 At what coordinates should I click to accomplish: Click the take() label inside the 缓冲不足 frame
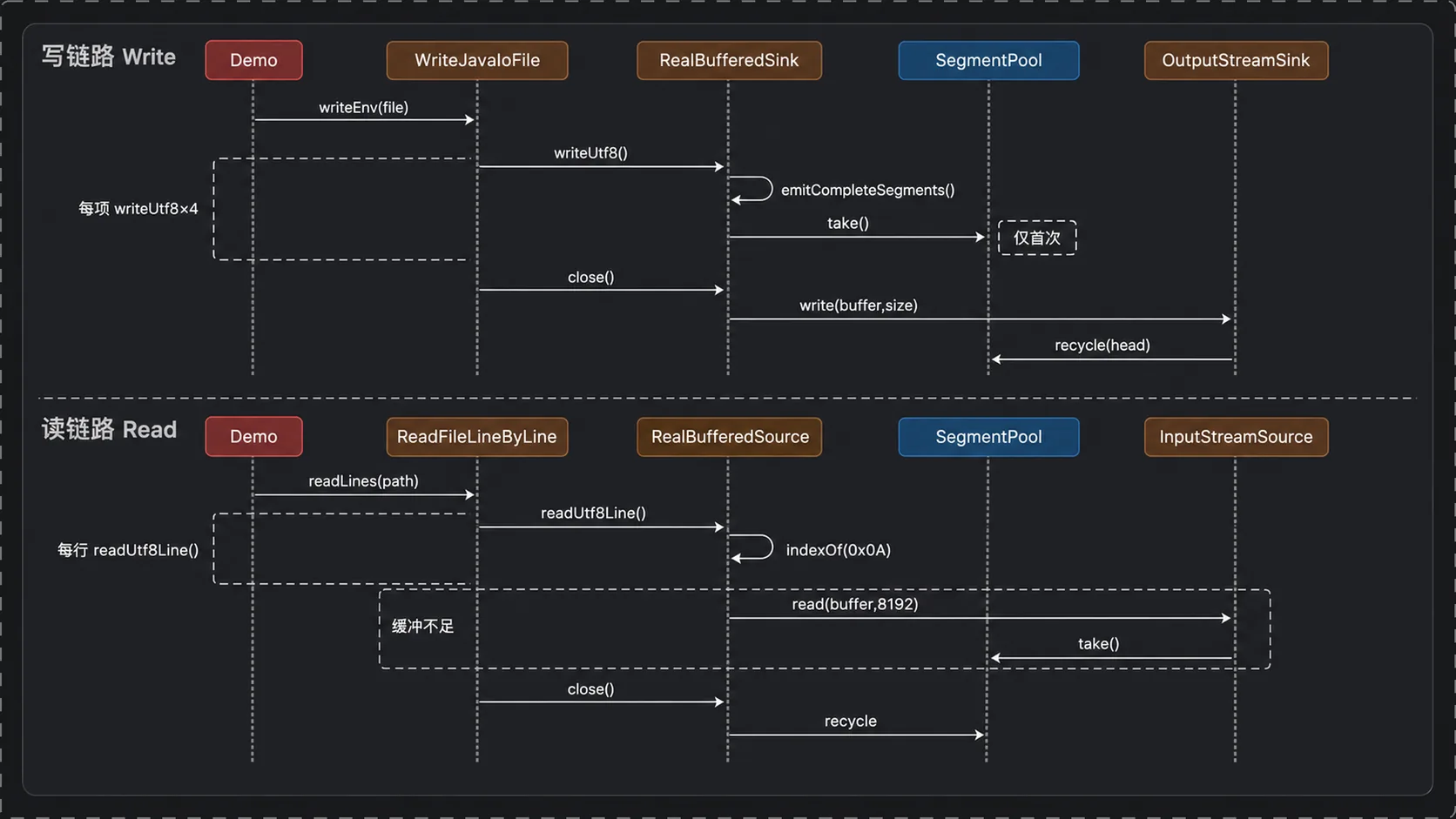coord(1098,643)
